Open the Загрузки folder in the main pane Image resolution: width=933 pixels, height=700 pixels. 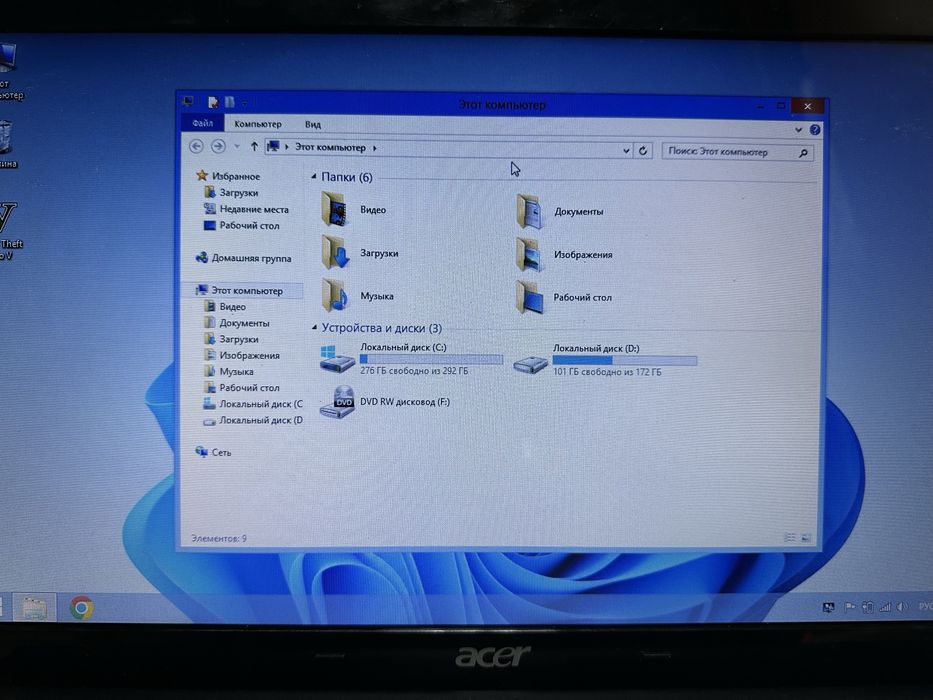[360, 252]
